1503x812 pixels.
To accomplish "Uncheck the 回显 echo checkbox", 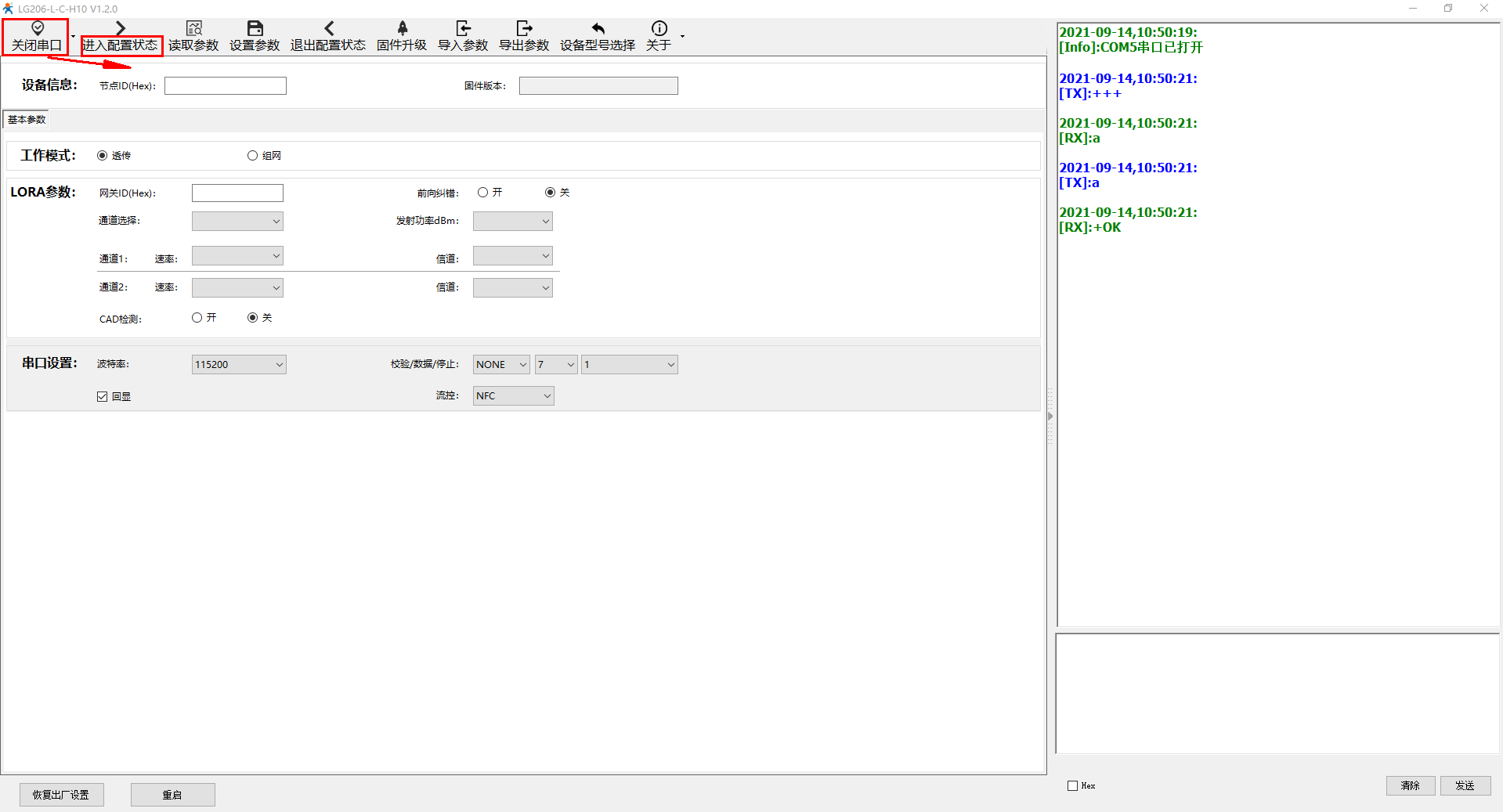I will point(103,397).
